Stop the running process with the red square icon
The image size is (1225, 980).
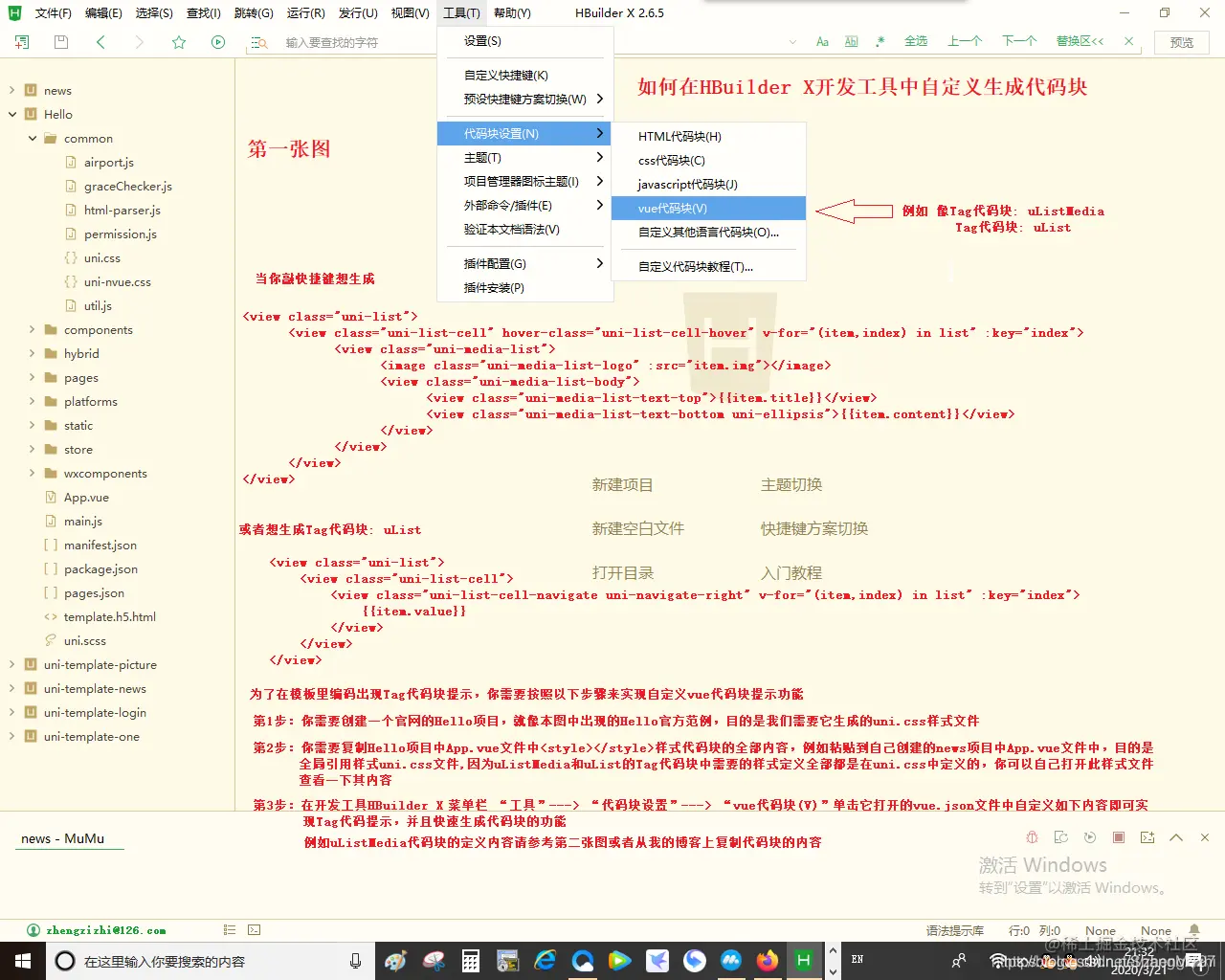click(x=1118, y=836)
